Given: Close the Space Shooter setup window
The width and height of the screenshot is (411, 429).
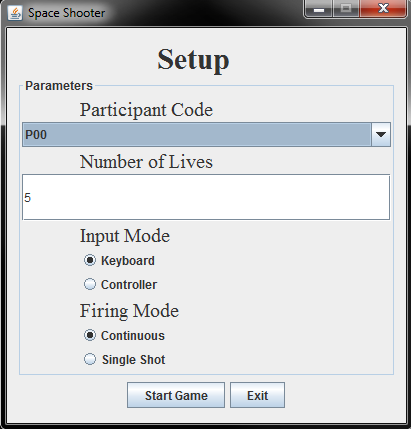Looking at the screenshot, I should [x=383, y=9].
